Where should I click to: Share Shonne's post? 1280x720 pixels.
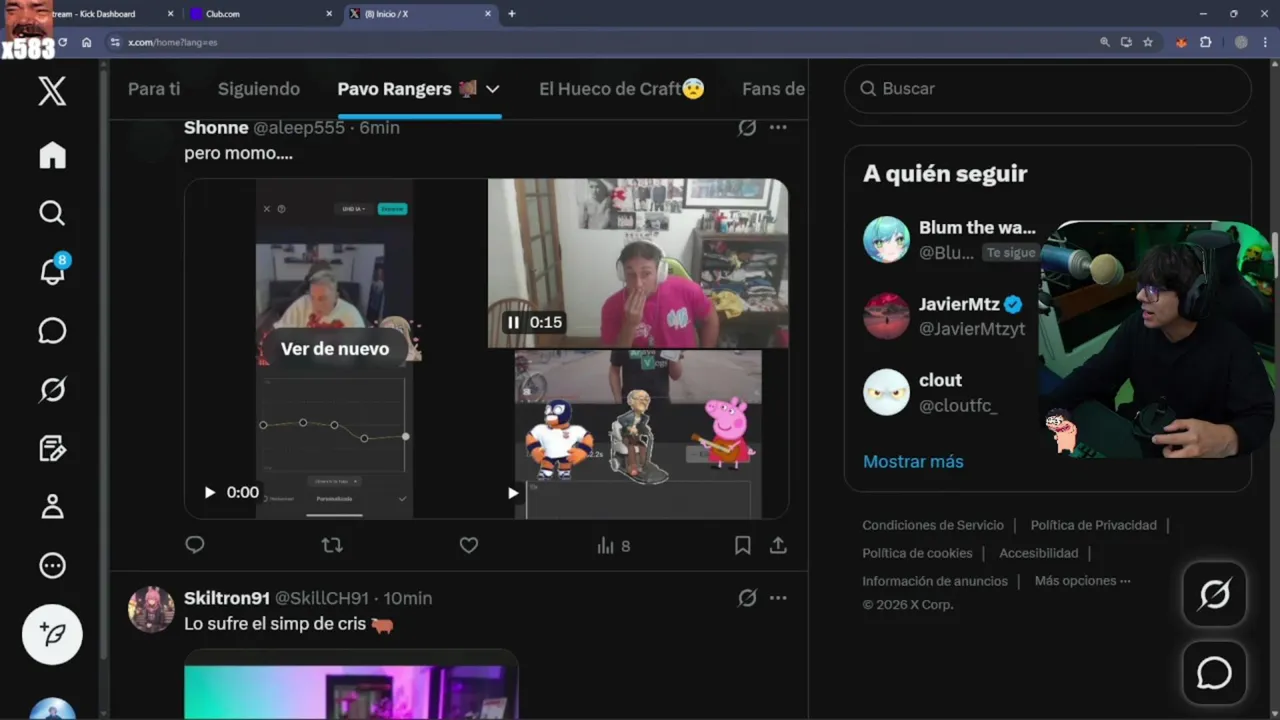coord(778,545)
